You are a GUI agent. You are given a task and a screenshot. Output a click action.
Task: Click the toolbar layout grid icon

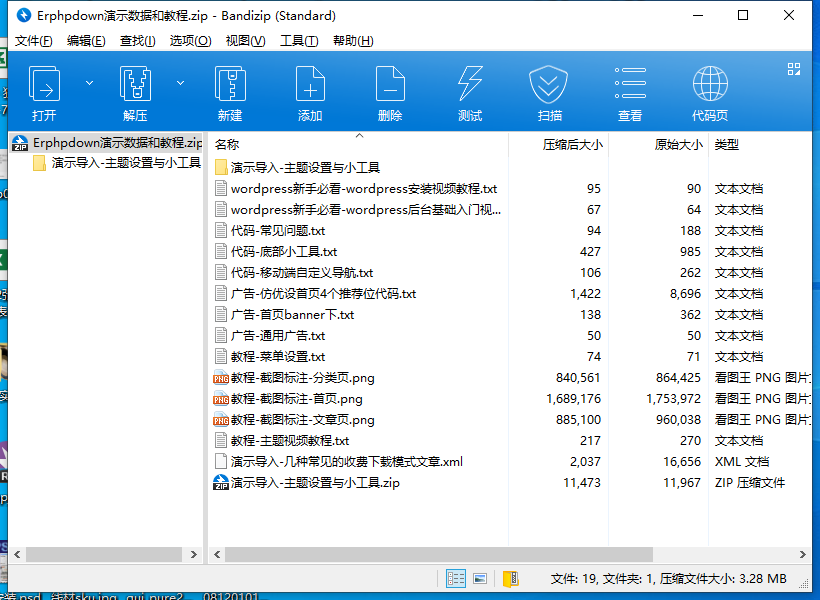794,69
